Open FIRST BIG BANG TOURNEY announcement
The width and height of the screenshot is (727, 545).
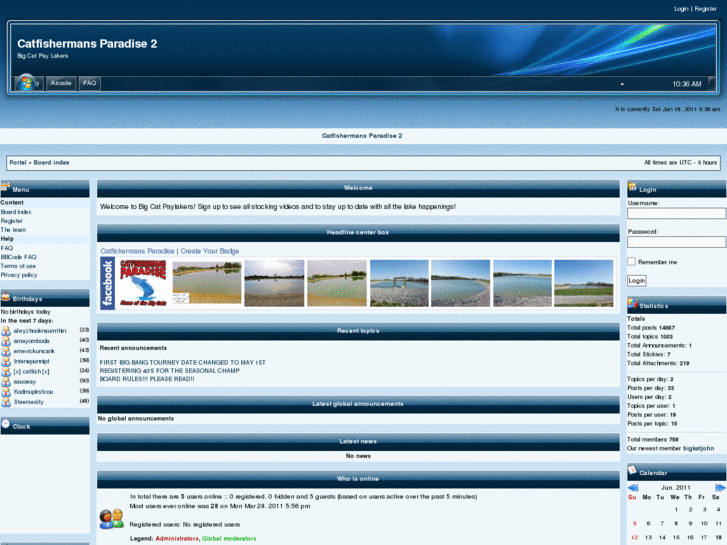point(183,362)
